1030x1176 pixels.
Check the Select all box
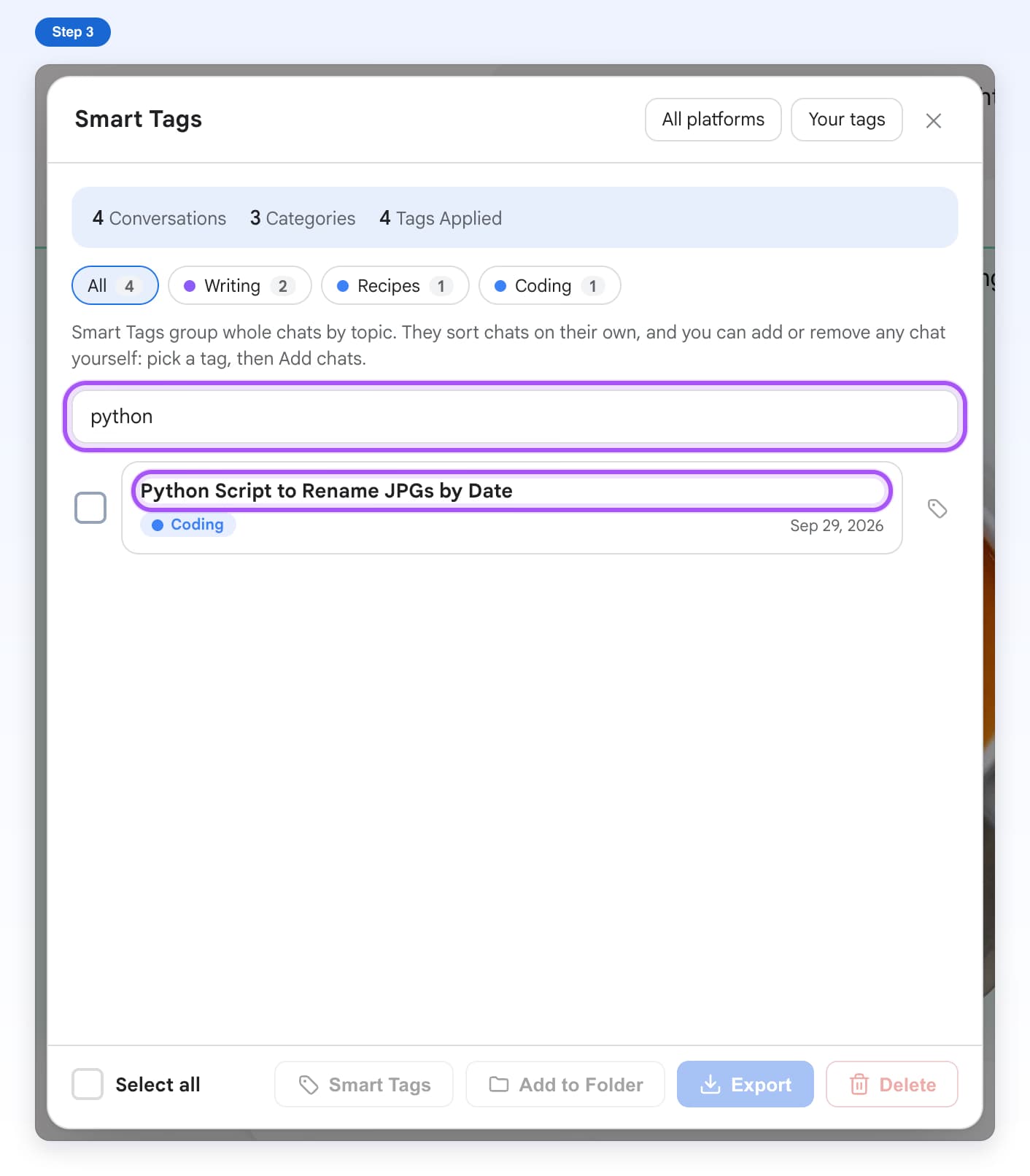coord(88,1084)
